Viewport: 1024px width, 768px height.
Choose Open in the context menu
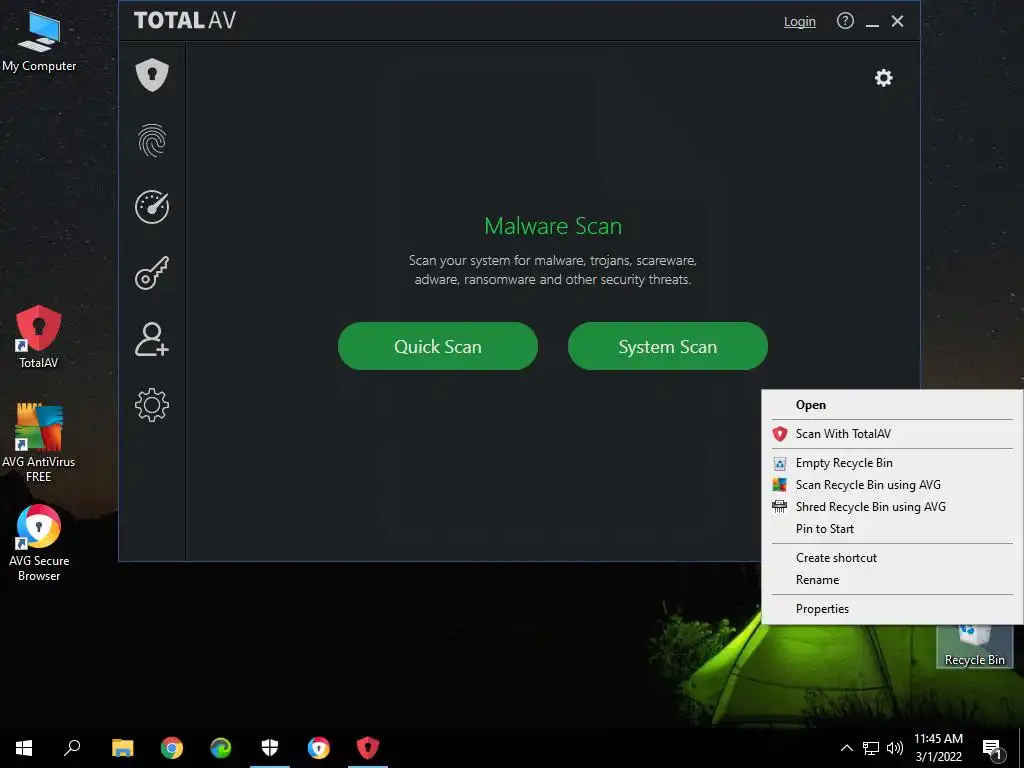coord(892,405)
